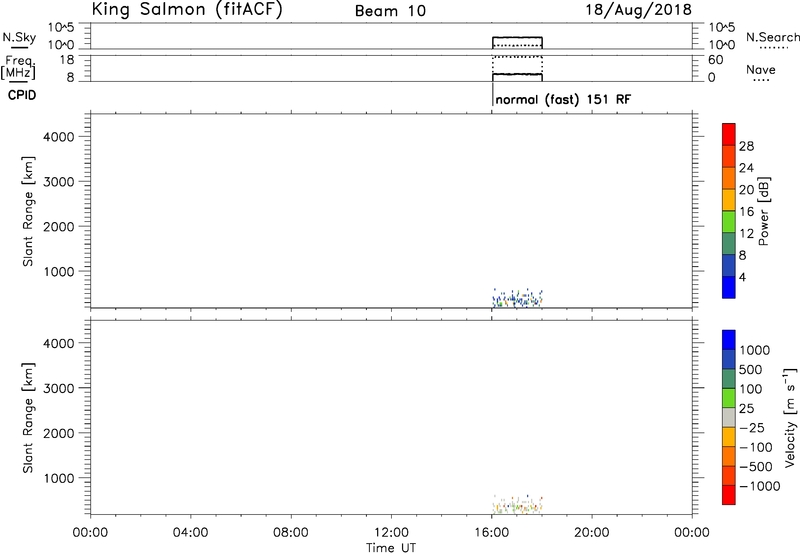This screenshot has height=554, width=800.
Task: Click the "Power [dB]" colorbar title
Action: pyautogui.click(x=763, y=211)
